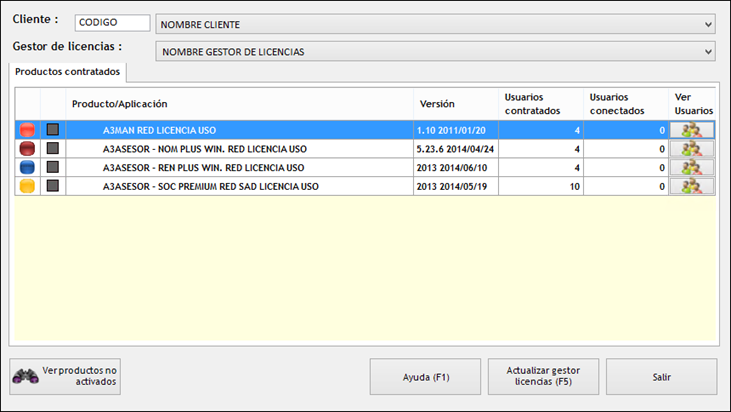Open the NOMBRE GESTOR DE LICENCIAS dropdown

(435, 51)
